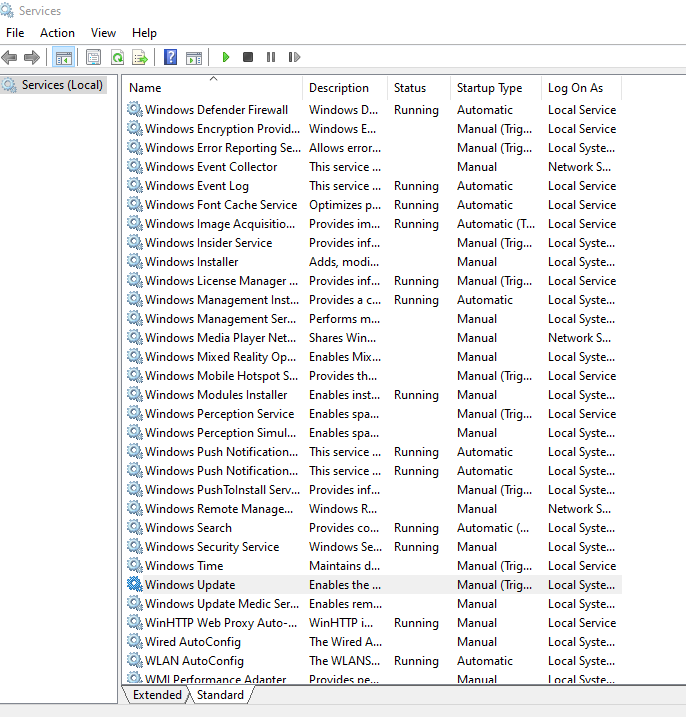Image resolution: width=686 pixels, height=717 pixels.
Task: Select the WMI Performance Adapter service
Action: 374,679
